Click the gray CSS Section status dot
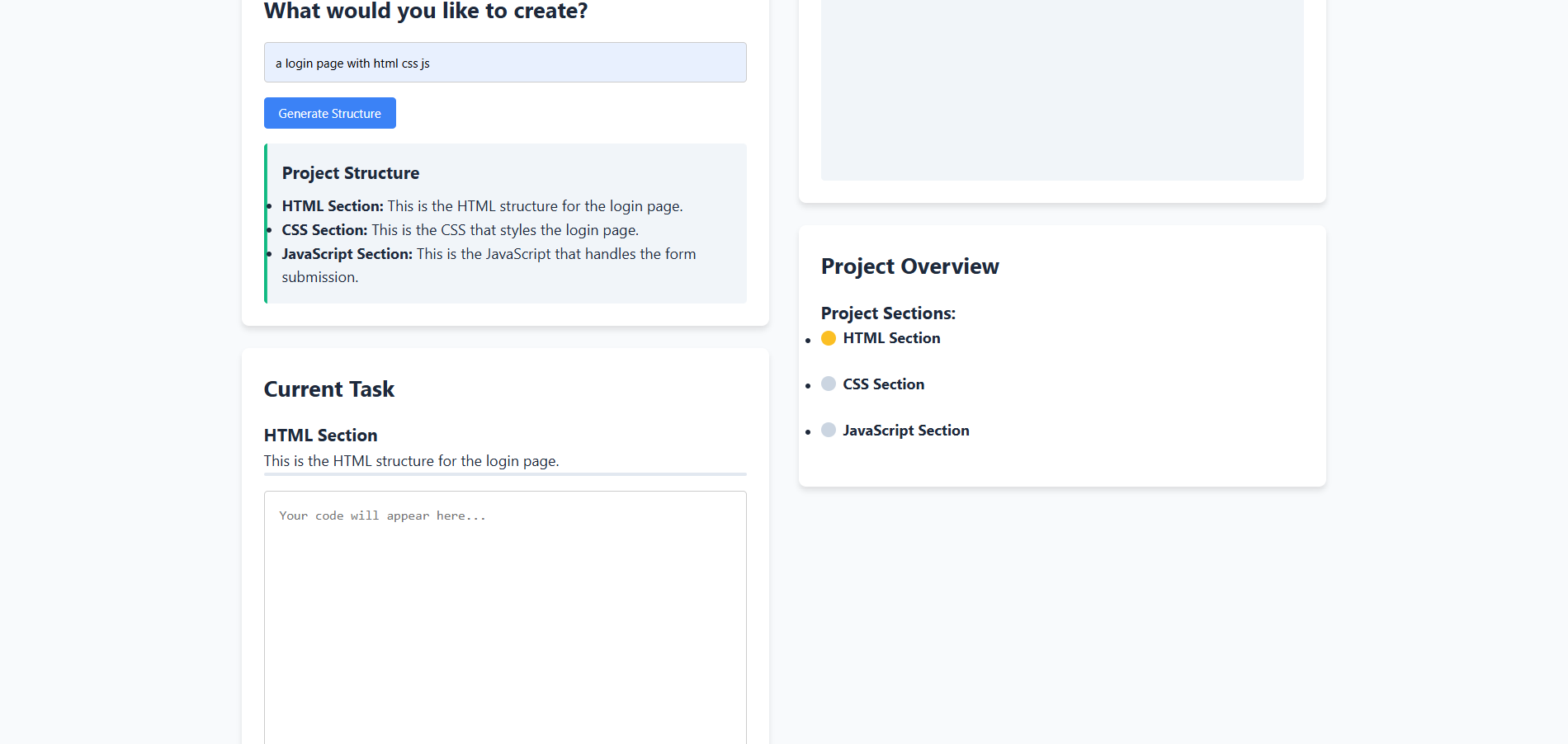The image size is (1568, 744). 829,384
